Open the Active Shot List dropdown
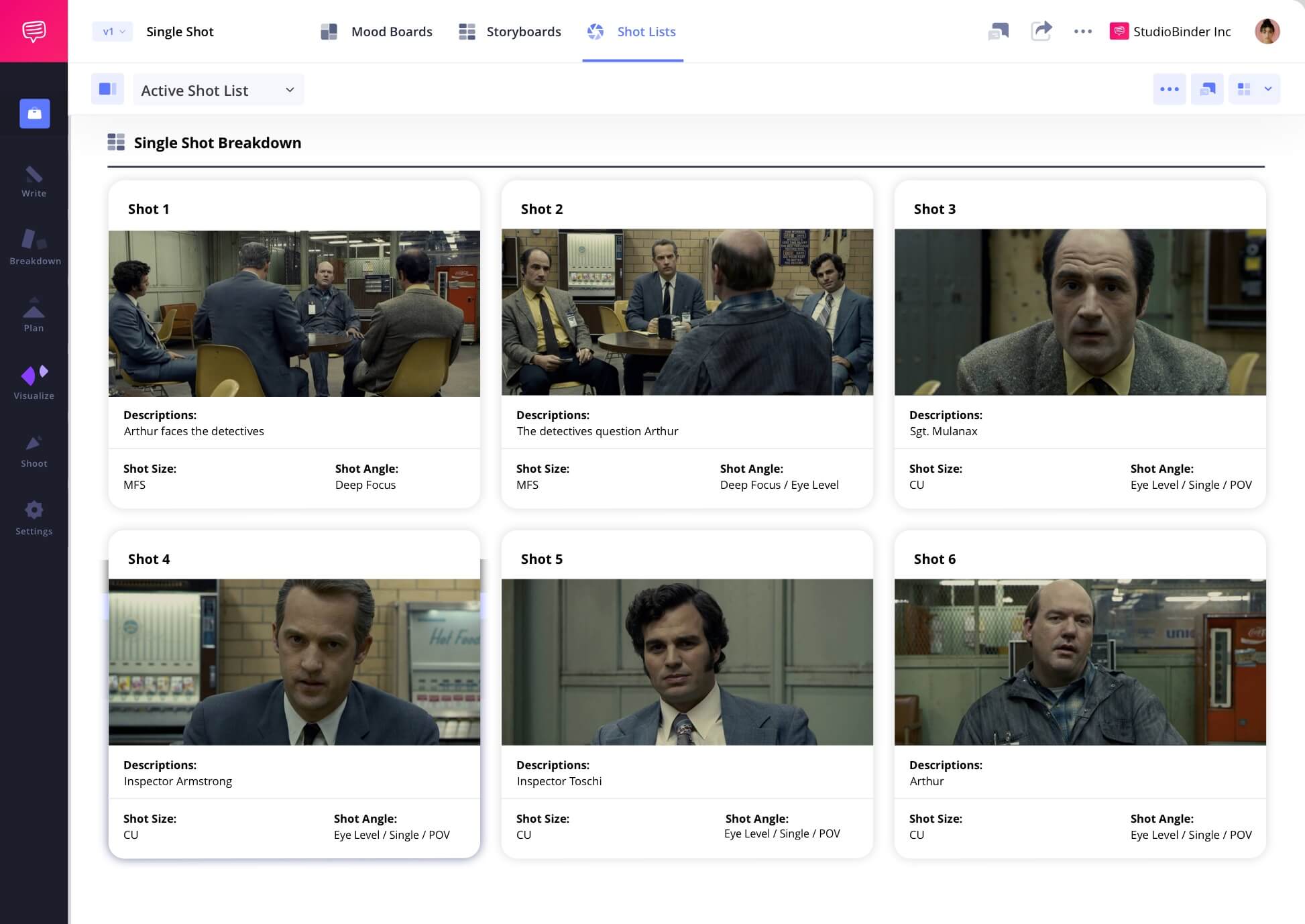1305x924 pixels. pyautogui.click(x=218, y=90)
